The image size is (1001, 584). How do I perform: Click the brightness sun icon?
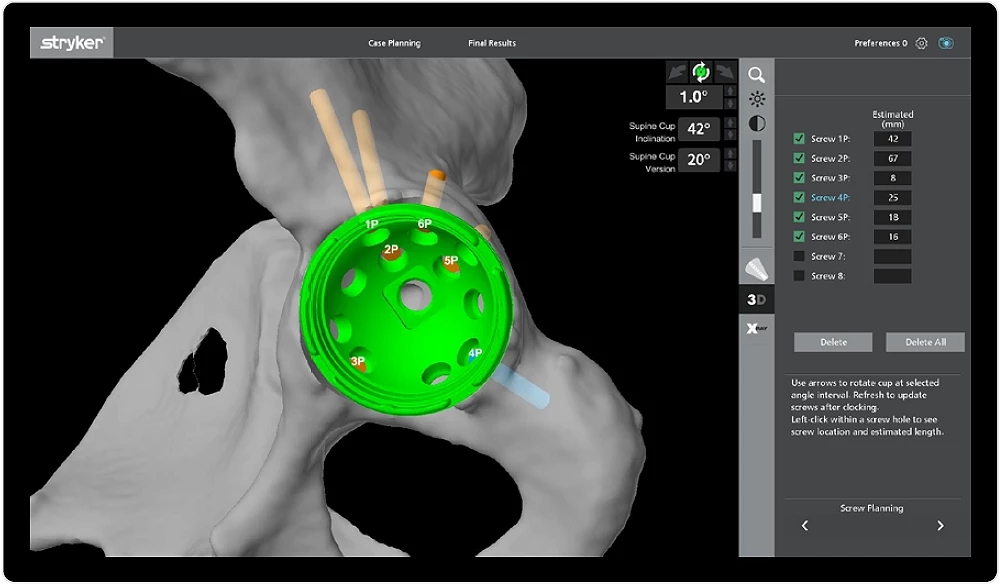pos(757,99)
